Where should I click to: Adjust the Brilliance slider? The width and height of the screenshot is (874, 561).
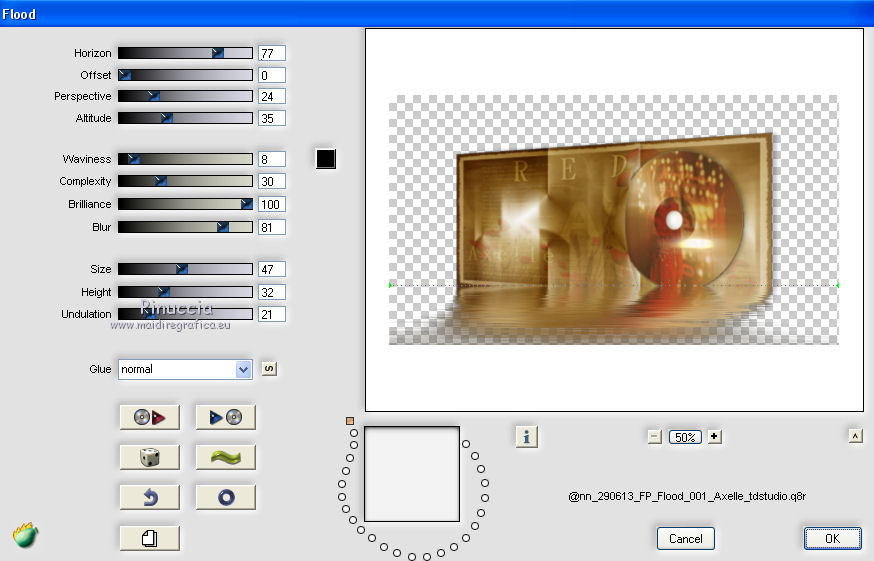pyautogui.click(x=185, y=204)
